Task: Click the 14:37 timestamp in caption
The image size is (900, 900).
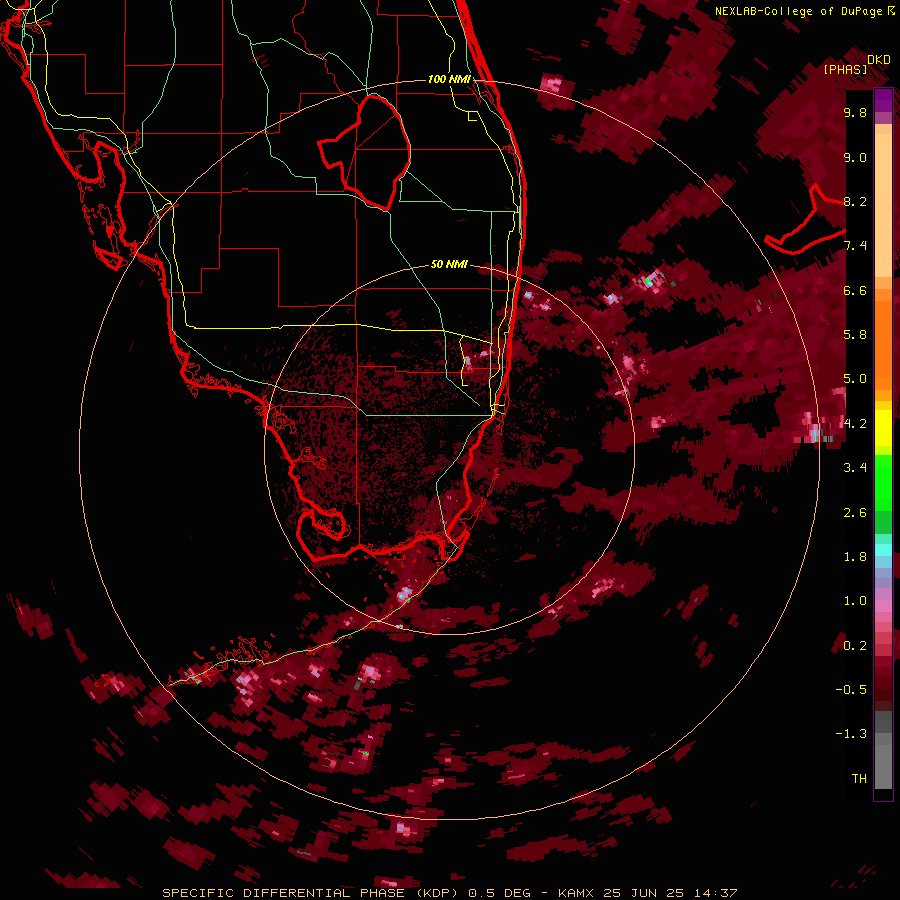Action: point(715,893)
